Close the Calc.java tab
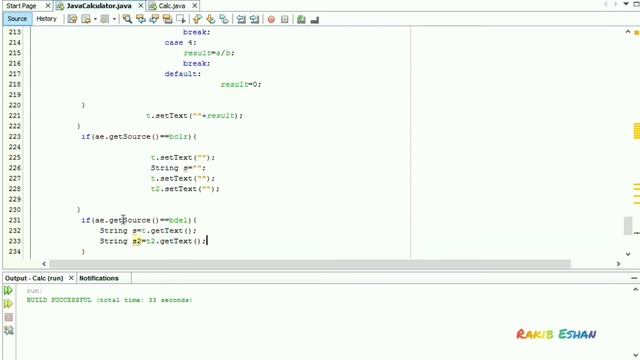 click(195, 6)
